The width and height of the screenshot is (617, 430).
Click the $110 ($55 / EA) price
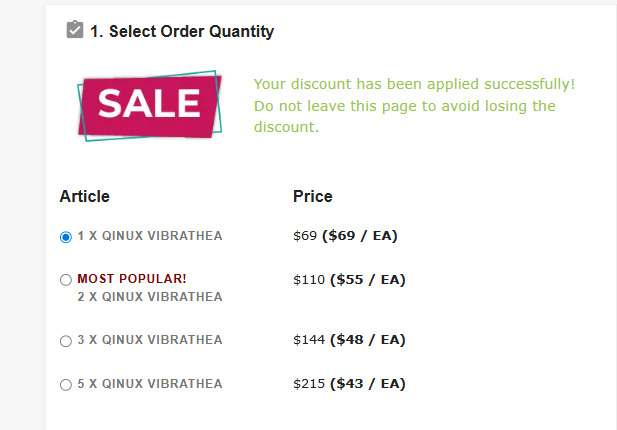click(348, 279)
